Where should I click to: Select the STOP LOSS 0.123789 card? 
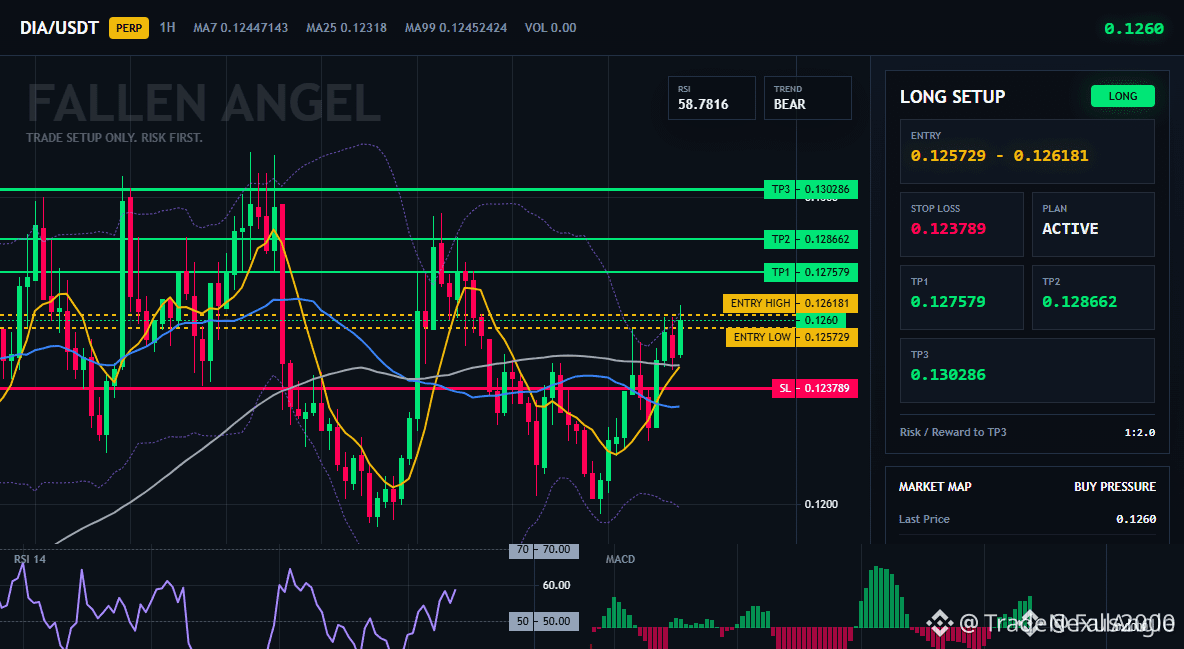961,224
